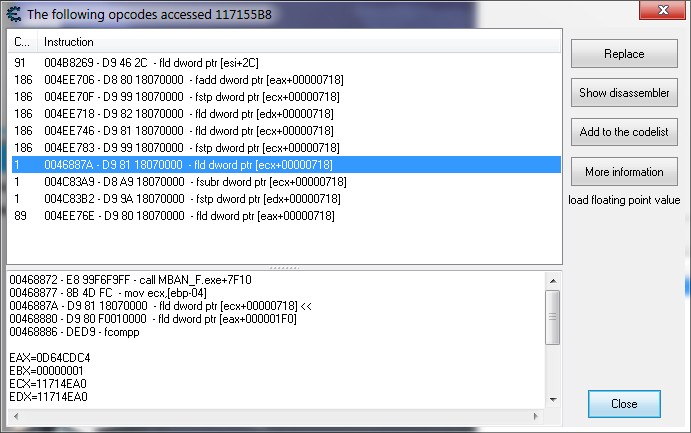The height and width of the screenshot is (433, 691).
Task: Select the highlighted 0046887A fld row
Action: click(x=190, y=165)
